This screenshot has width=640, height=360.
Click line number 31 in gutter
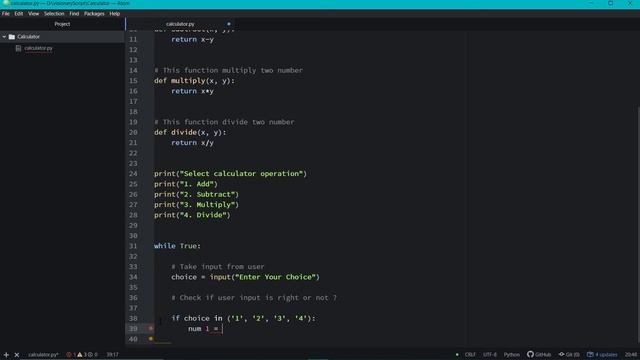(133, 246)
